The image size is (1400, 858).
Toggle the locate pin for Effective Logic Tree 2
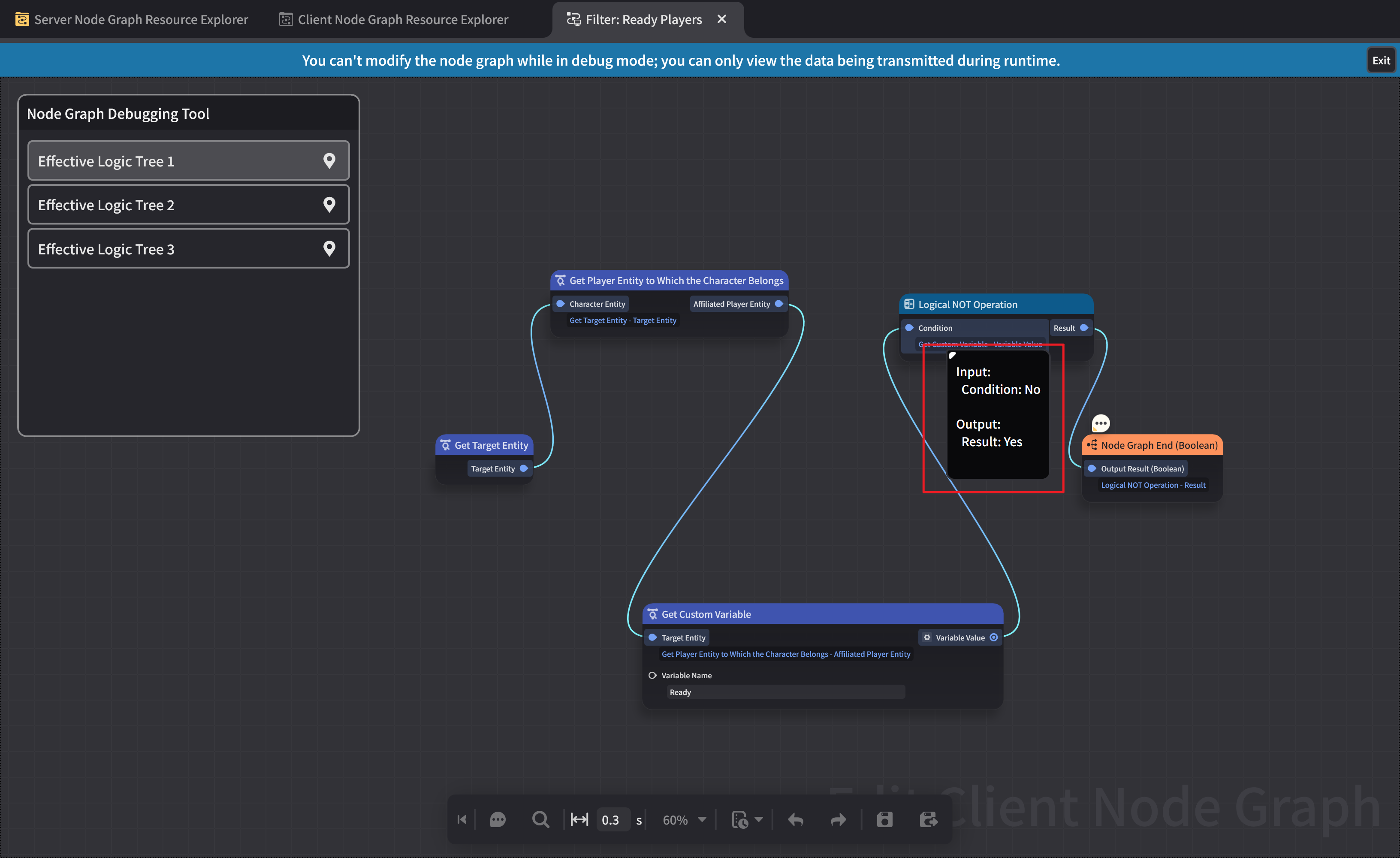pyautogui.click(x=329, y=205)
